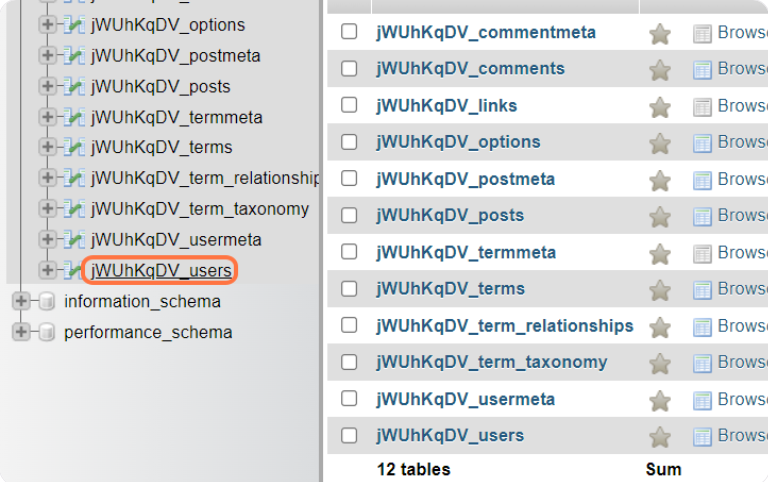768x482 pixels.
Task: Star the jWUhKqDV_links table as favorite
Action: (x=660, y=107)
